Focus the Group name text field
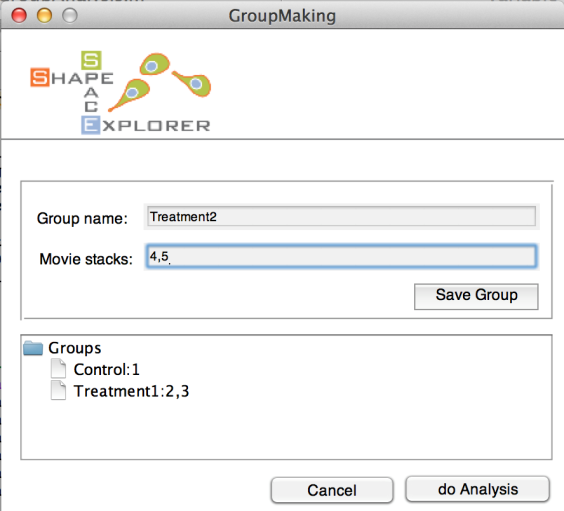Image resolution: width=564 pixels, height=511 pixels. (x=341, y=216)
